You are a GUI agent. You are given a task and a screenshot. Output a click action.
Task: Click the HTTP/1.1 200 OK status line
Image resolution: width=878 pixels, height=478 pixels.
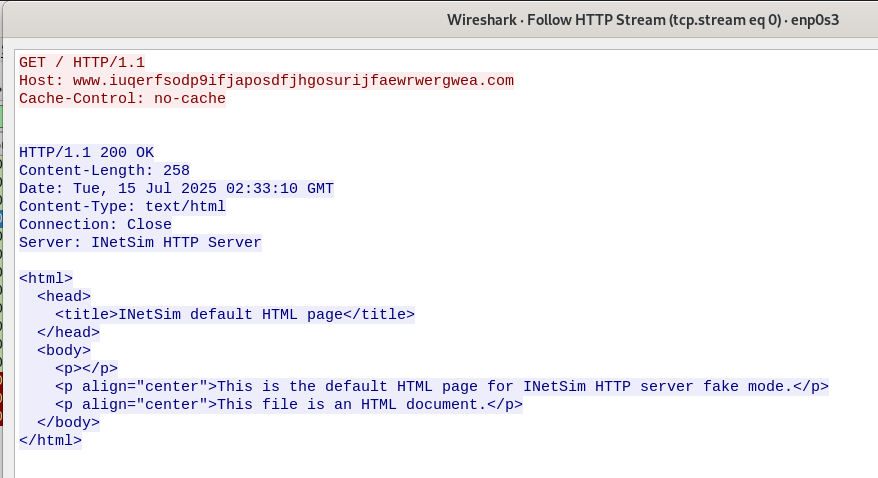86,152
